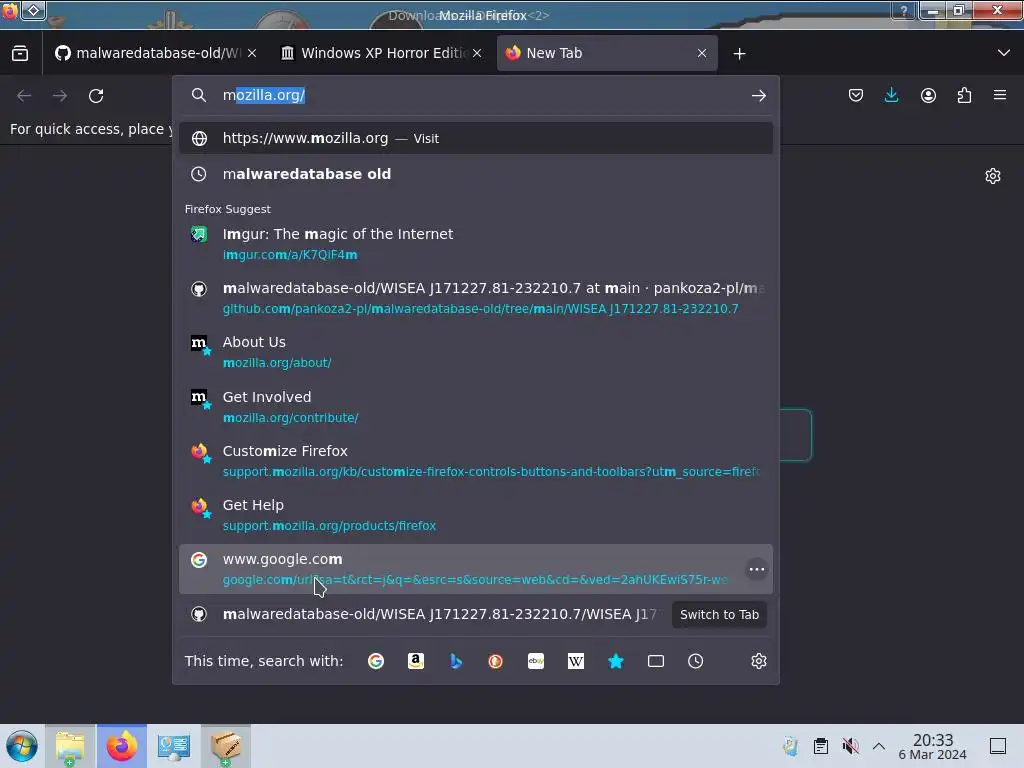Search this time with DuckDuckGo
The width and height of the screenshot is (1024, 768).
[496, 661]
